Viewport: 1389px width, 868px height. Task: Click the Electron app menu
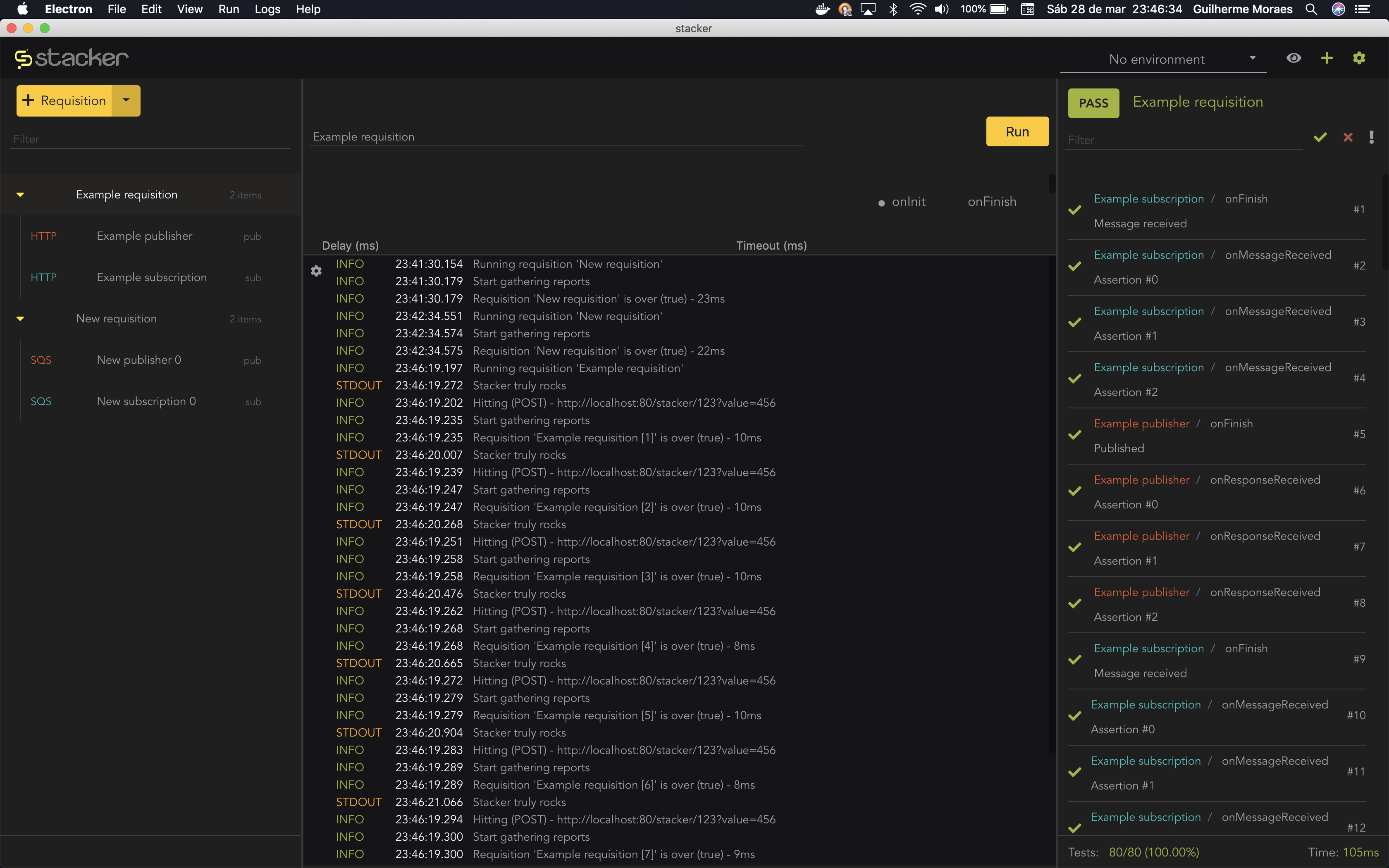[x=68, y=9]
